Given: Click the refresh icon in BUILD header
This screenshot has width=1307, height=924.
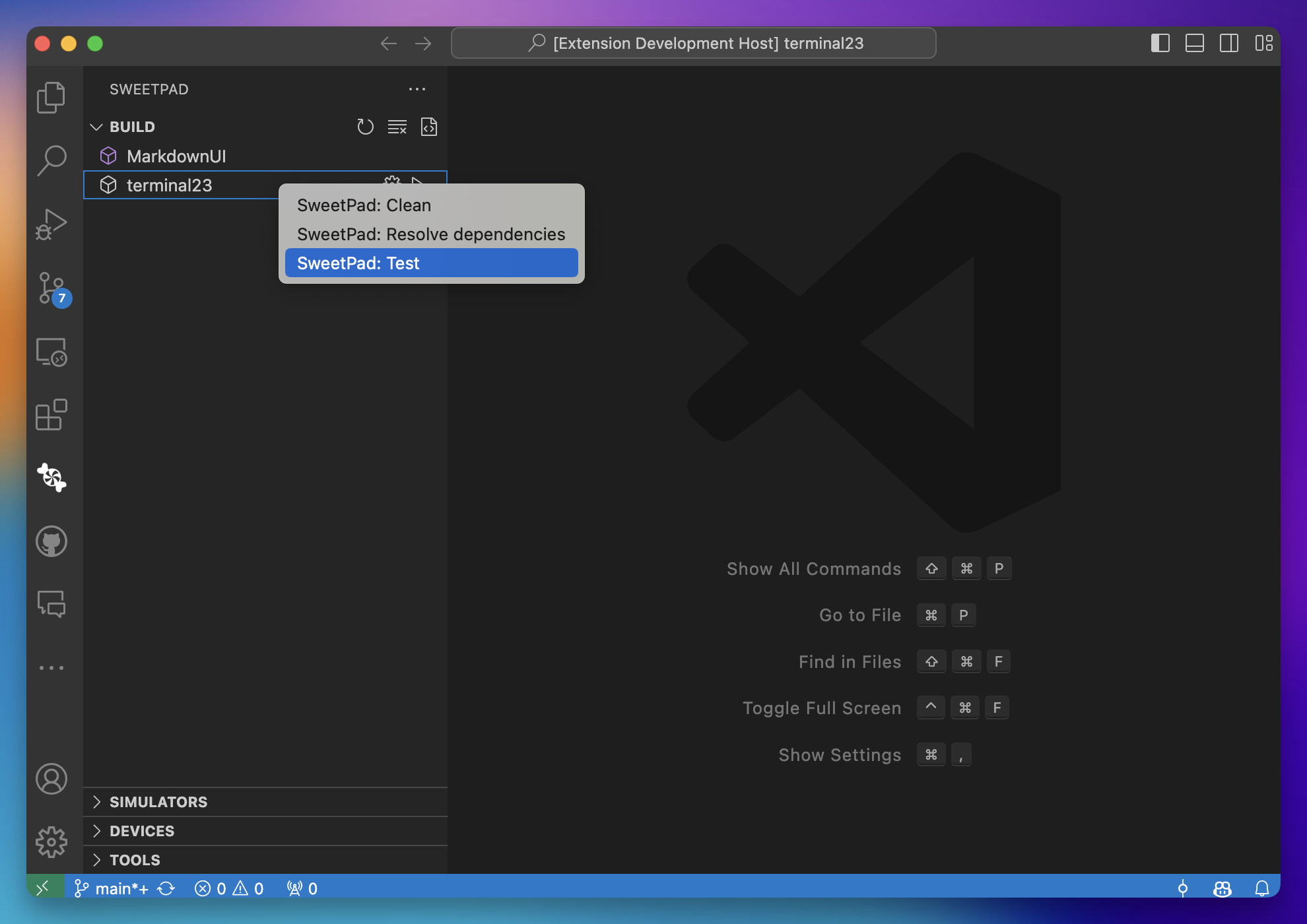Looking at the screenshot, I should coord(365,127).
